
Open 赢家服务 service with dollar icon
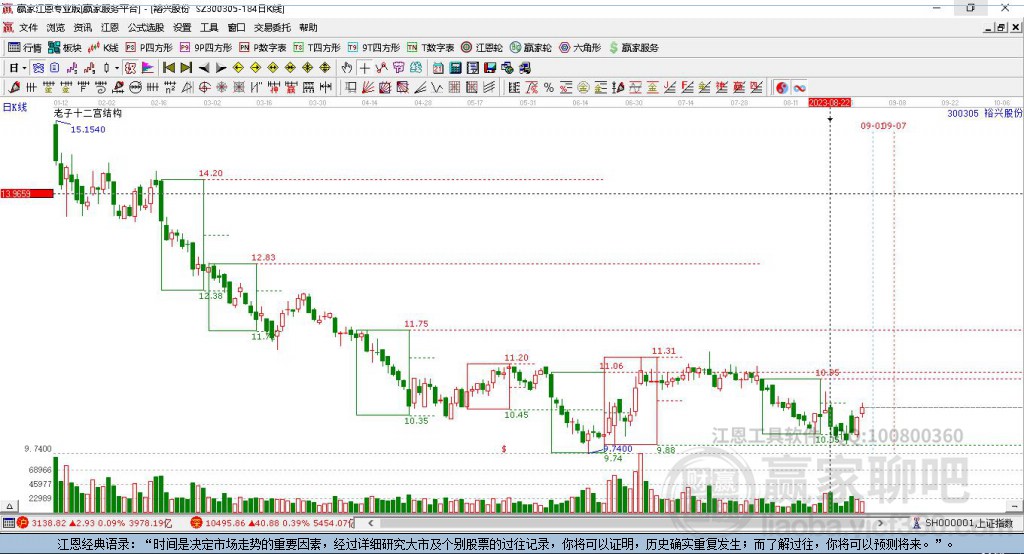point(633,47)
